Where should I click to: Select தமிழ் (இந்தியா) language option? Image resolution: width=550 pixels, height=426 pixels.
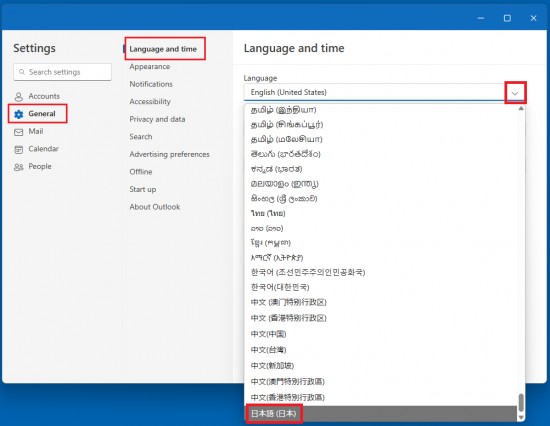381,110
